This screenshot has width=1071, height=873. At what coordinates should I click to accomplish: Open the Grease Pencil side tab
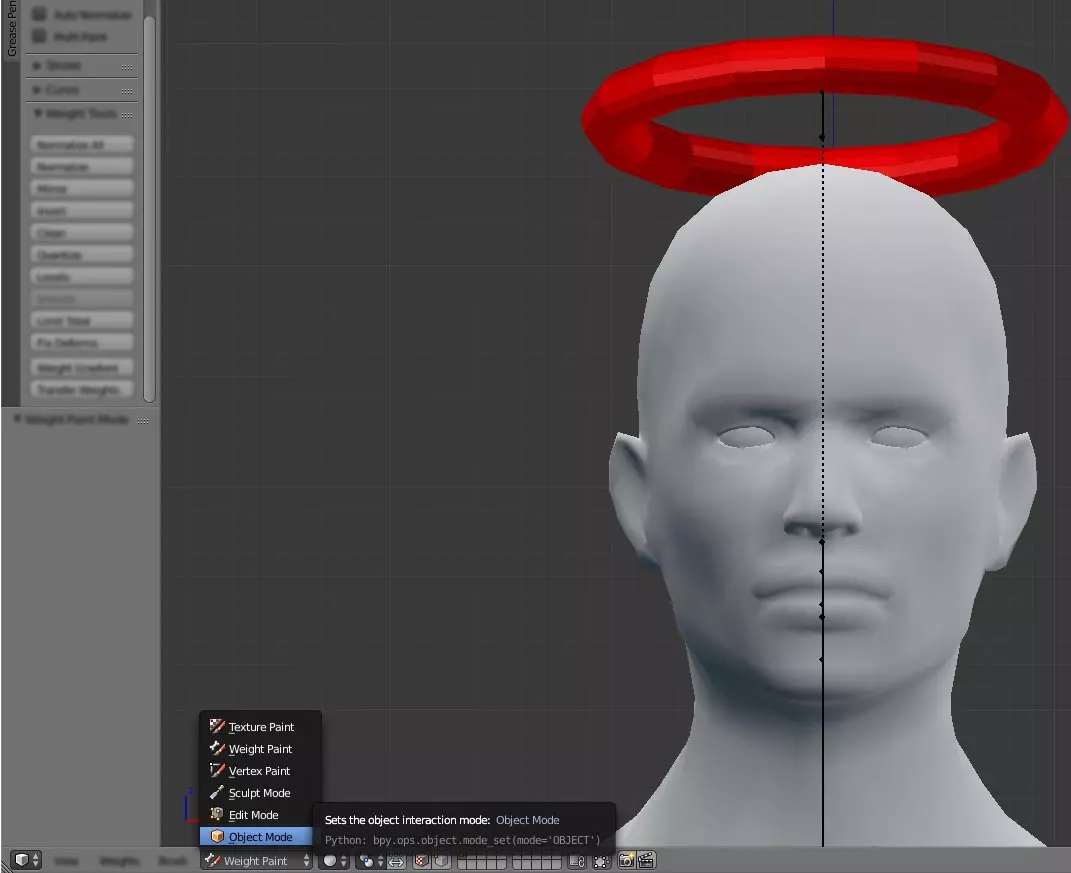click(12, 30)
